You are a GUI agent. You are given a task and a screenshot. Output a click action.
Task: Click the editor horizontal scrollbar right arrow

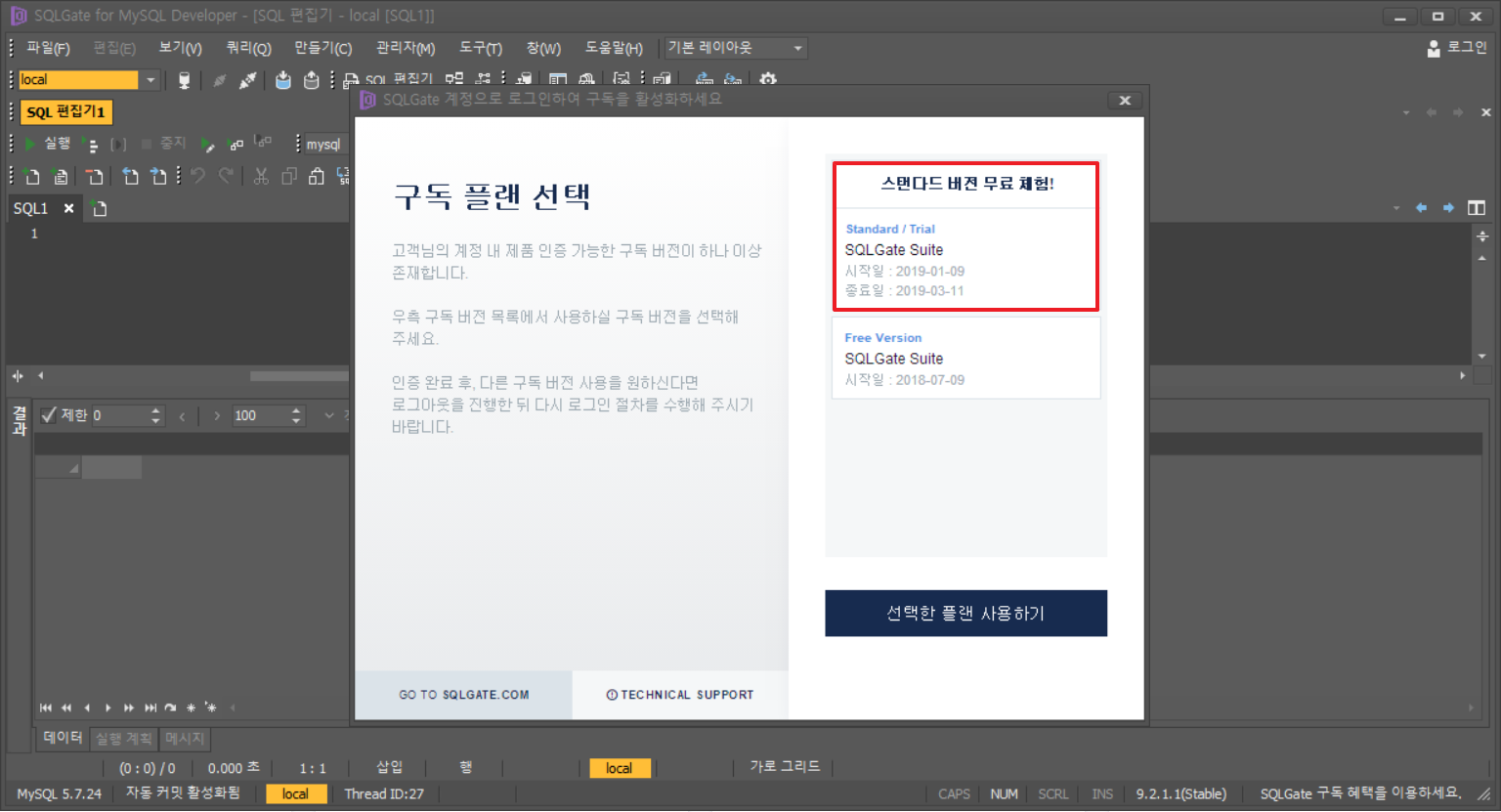[x=1463, y=375]
